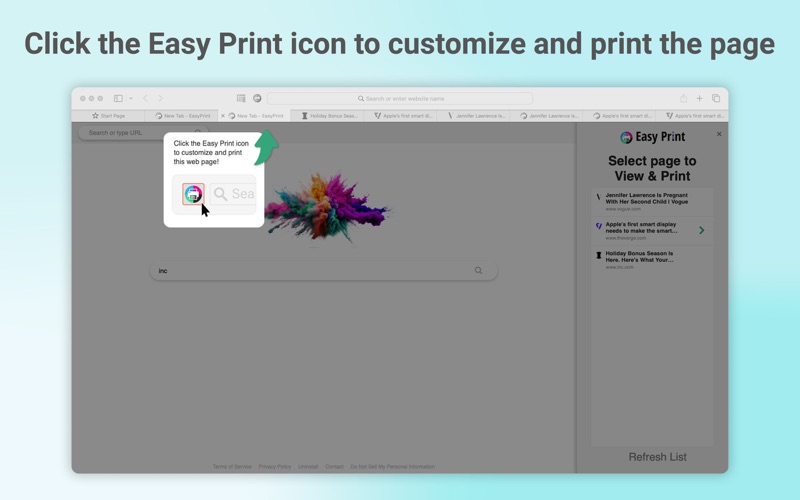This screenshot has height=500, width=800.
Task: Expand the green chevron beside Apple's entry
Action: coord(702,231)
